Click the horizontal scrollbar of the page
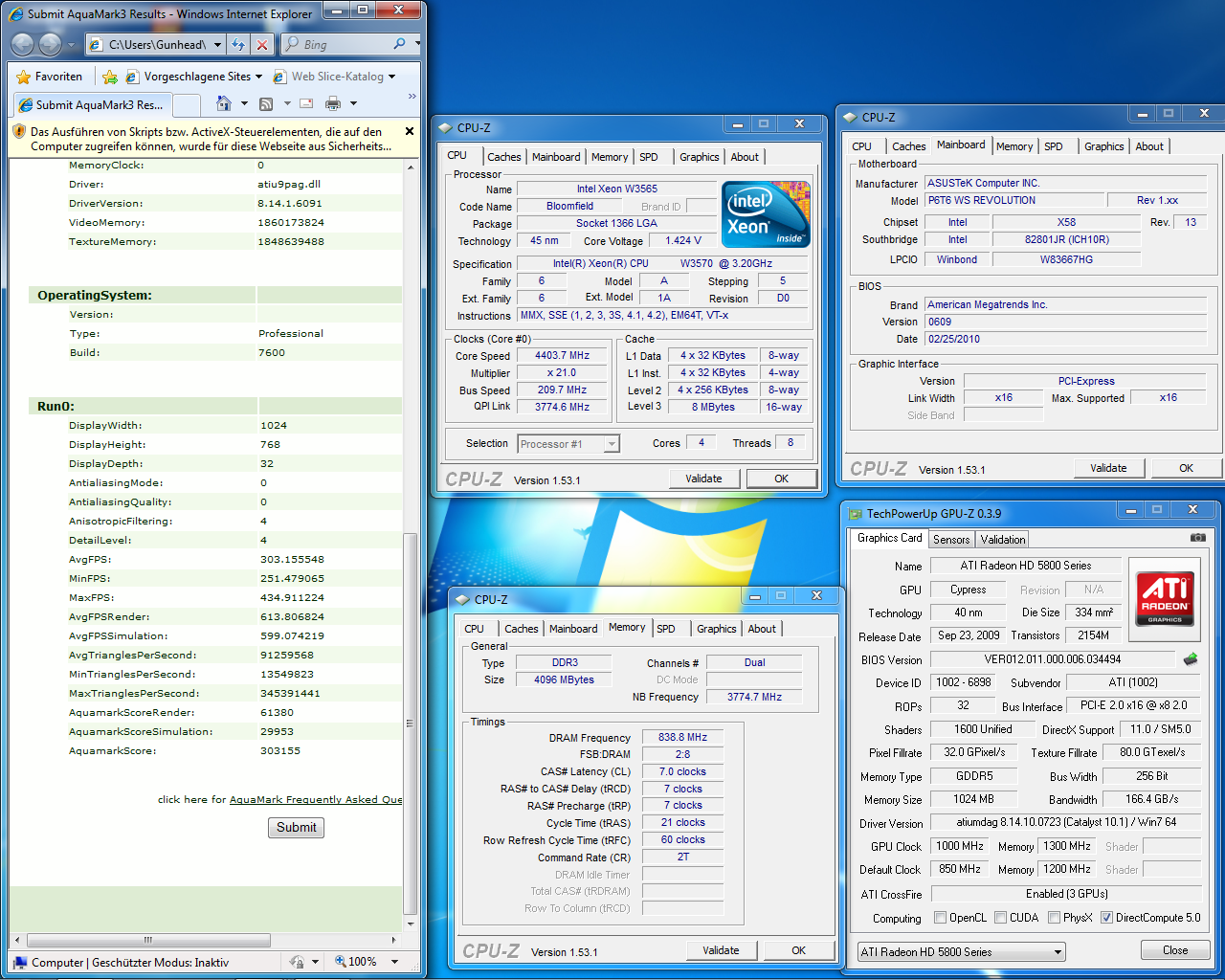This screenshot has height=980, width=1225. 148,940
